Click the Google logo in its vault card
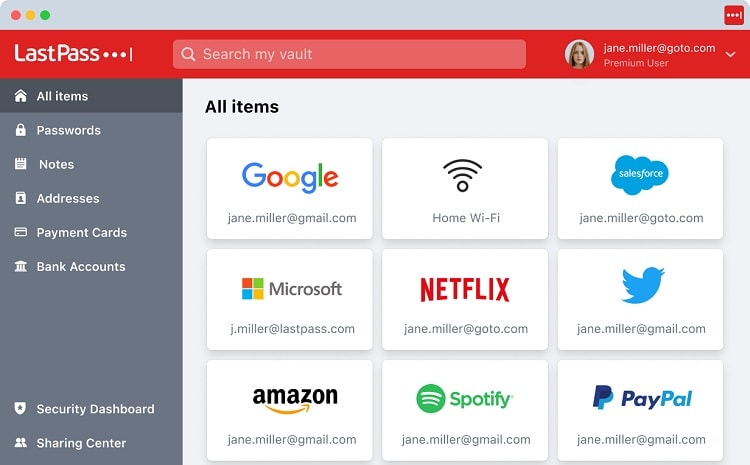The width and height of the screenshot is (750, 465). click(x=290, y=177)
